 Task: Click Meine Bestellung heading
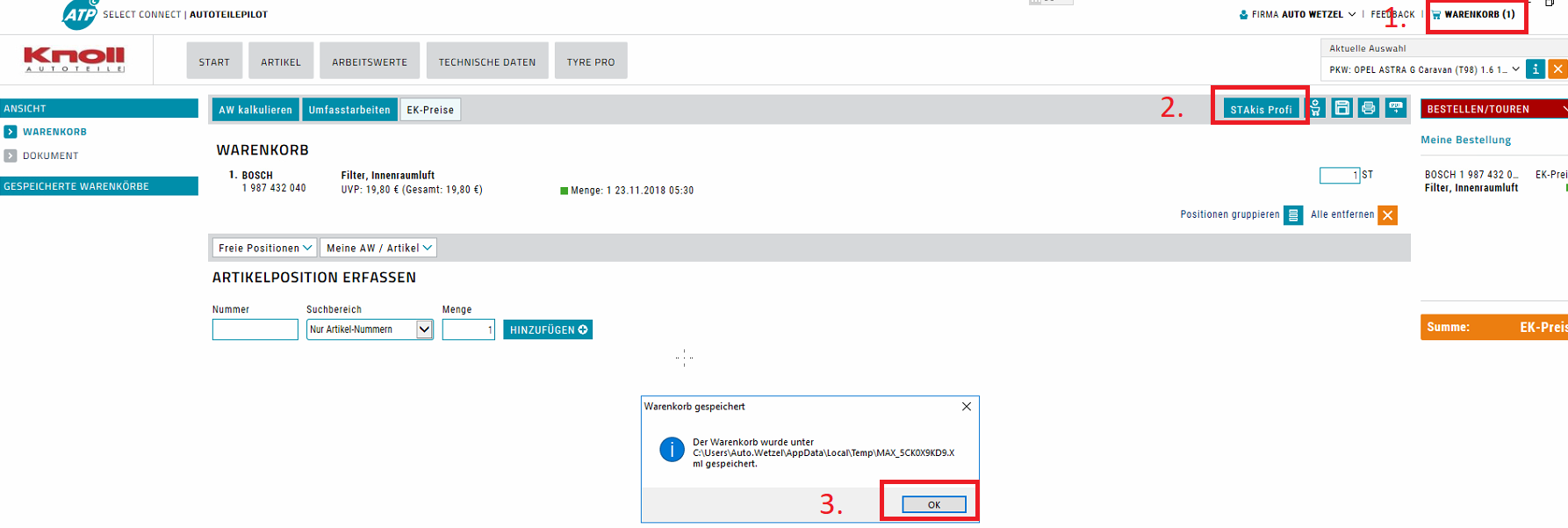pyautogui.click(x=1466, y=140)
